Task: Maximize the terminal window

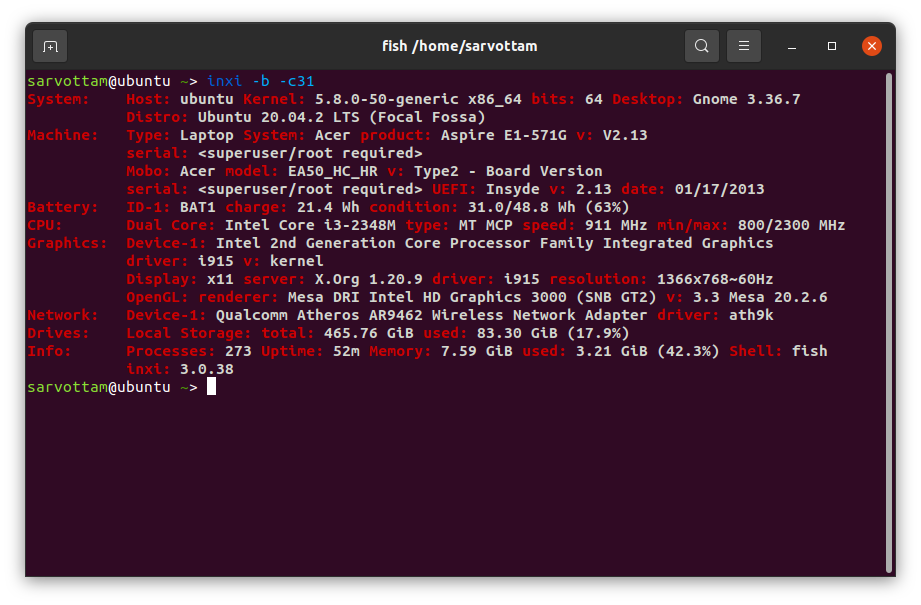Action: coord(831,45)
